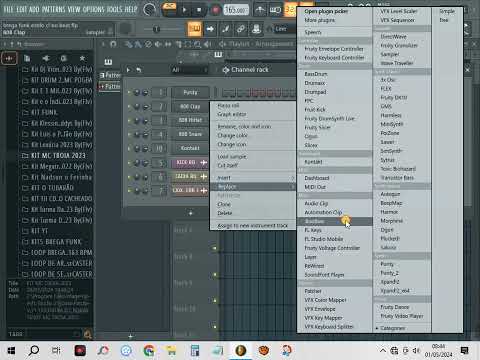
Task: Choose Clone in context menu
Action: coord(224,204)
